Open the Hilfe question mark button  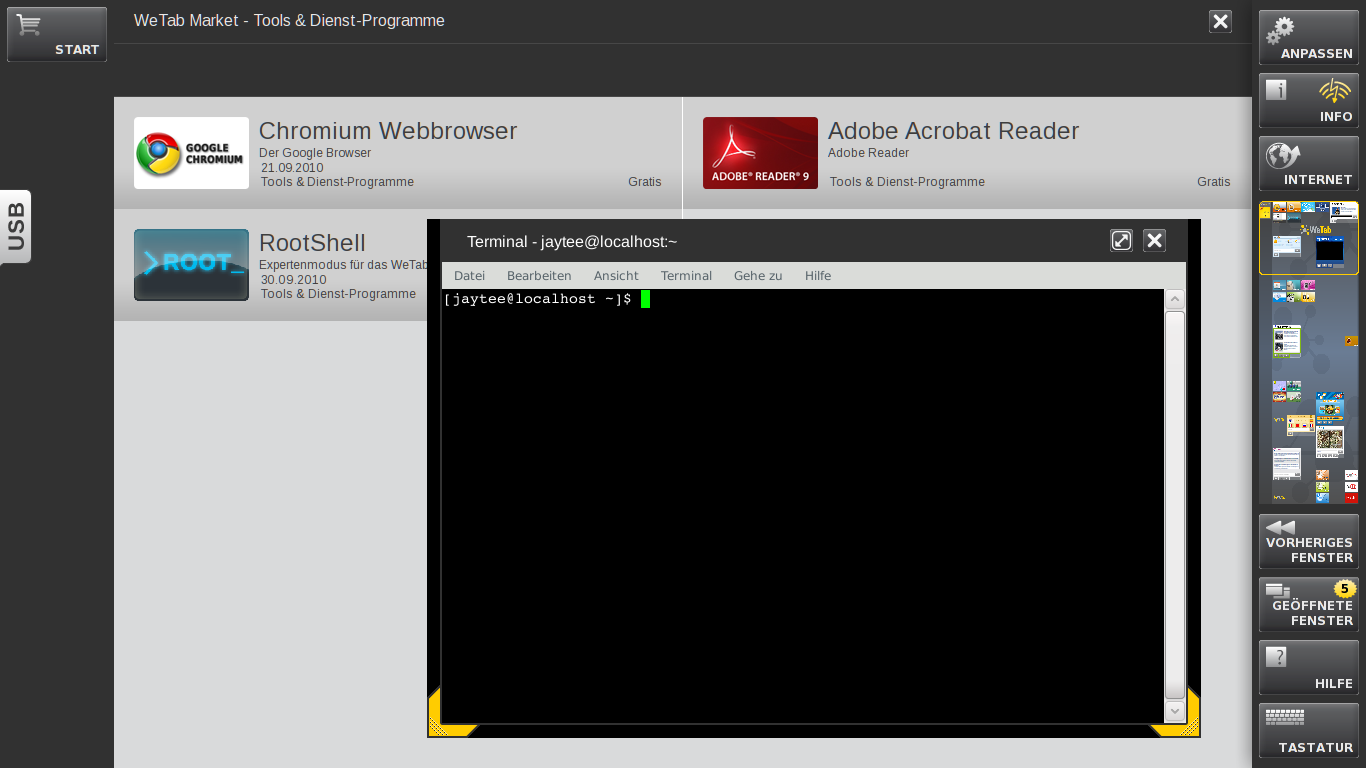coord(1308,668)
